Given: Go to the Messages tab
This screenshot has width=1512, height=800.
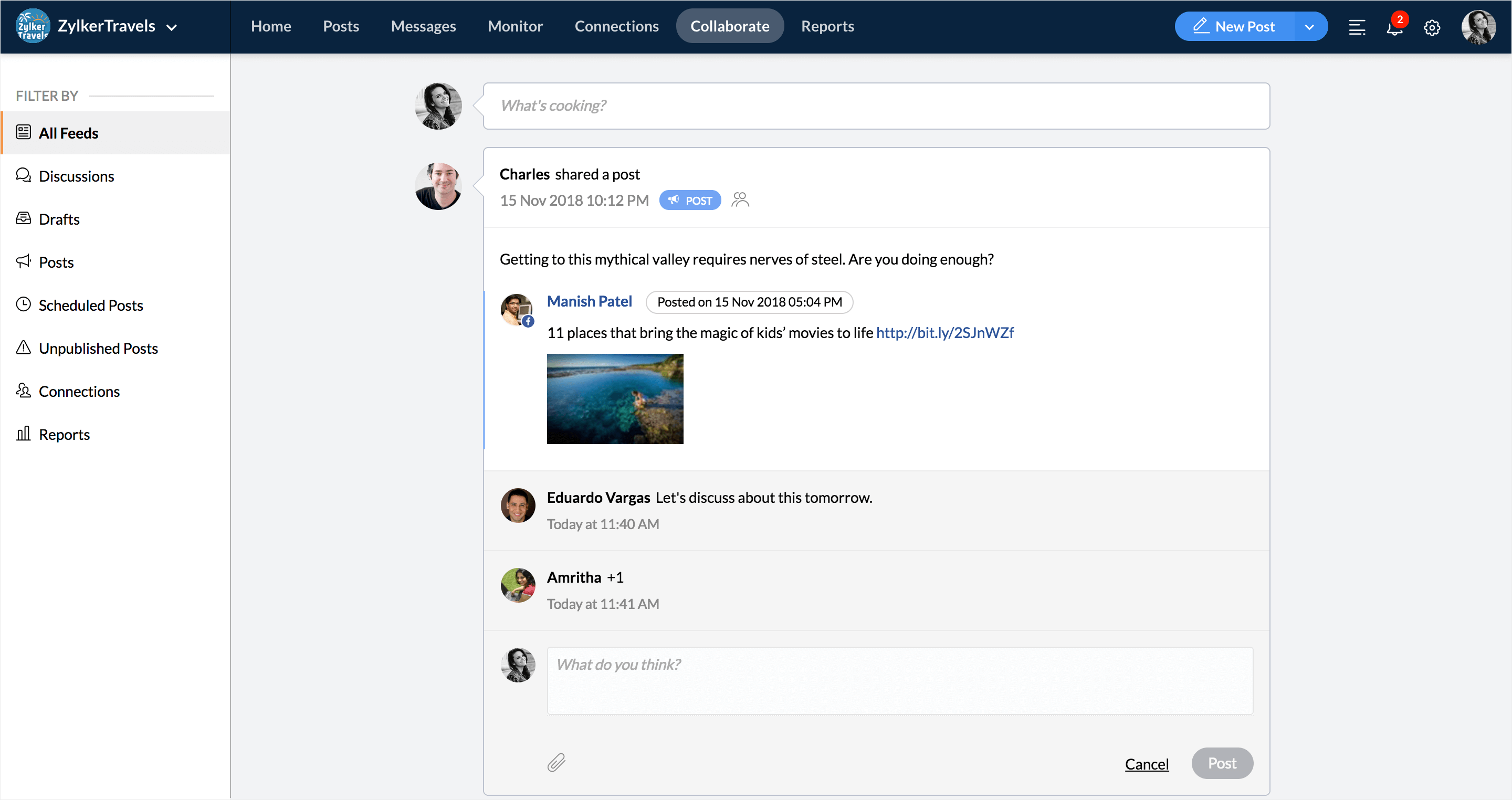Looking at the screenshot, I should click(423, 26).
